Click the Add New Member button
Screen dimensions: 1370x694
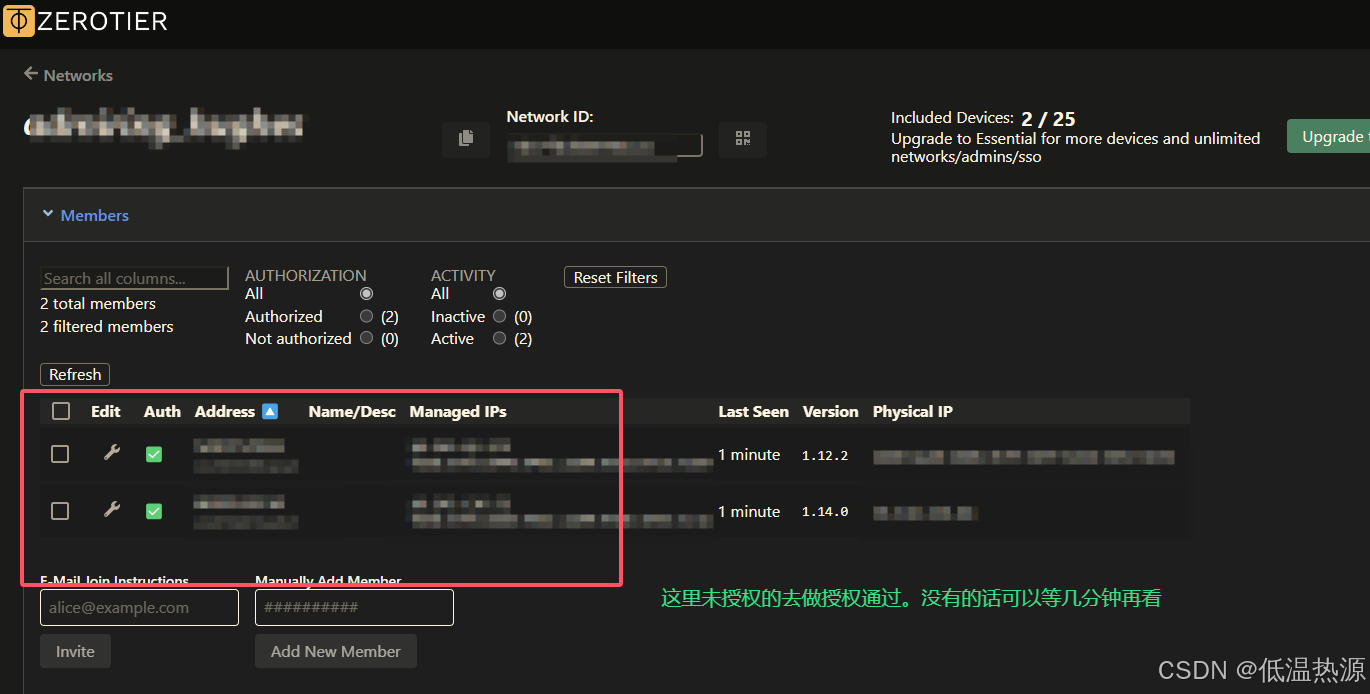click(x=336, y=651)
